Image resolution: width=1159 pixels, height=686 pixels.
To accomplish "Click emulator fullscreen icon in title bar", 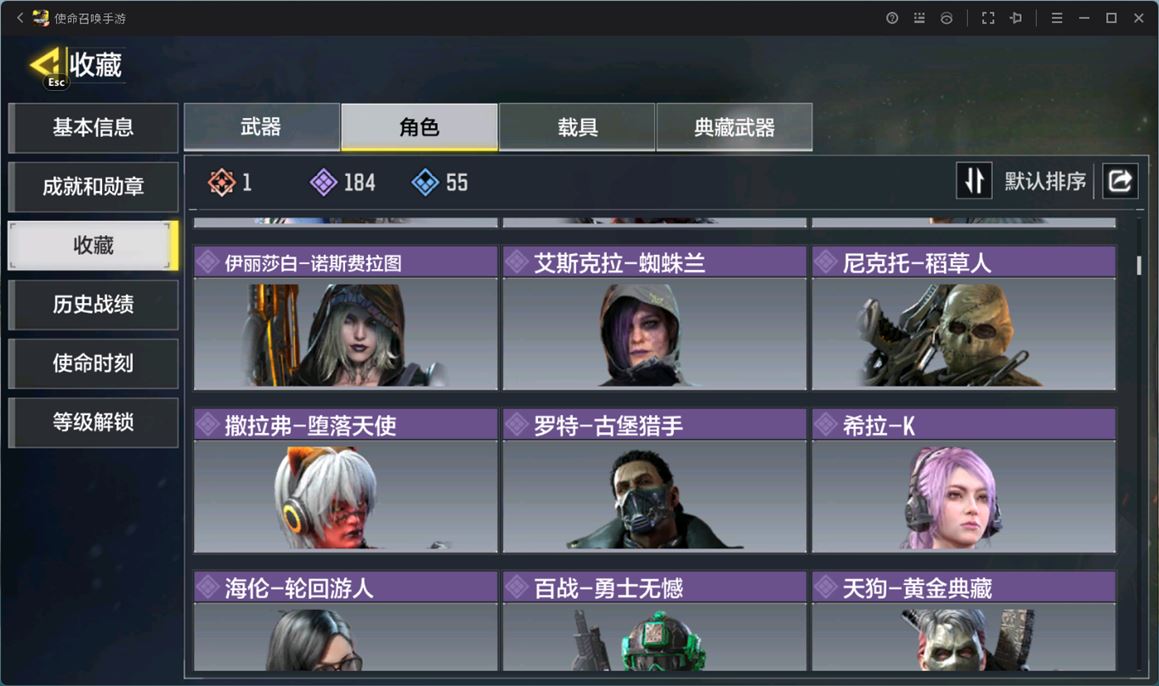I will click(x=988, y=18).
